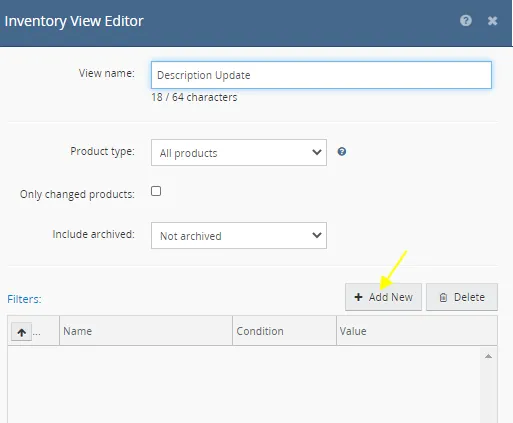Click the ellipsis beside the up arrow
Screen dimensions: 513x423
(37, 333)
